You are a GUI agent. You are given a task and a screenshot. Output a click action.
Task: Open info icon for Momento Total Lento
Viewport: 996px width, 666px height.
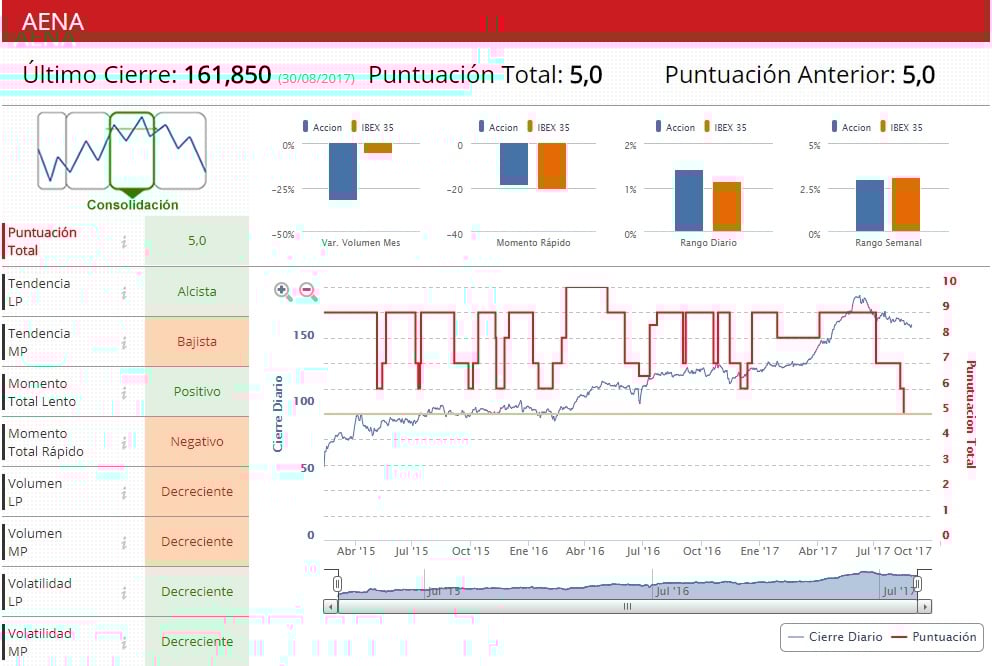[124, 393]
